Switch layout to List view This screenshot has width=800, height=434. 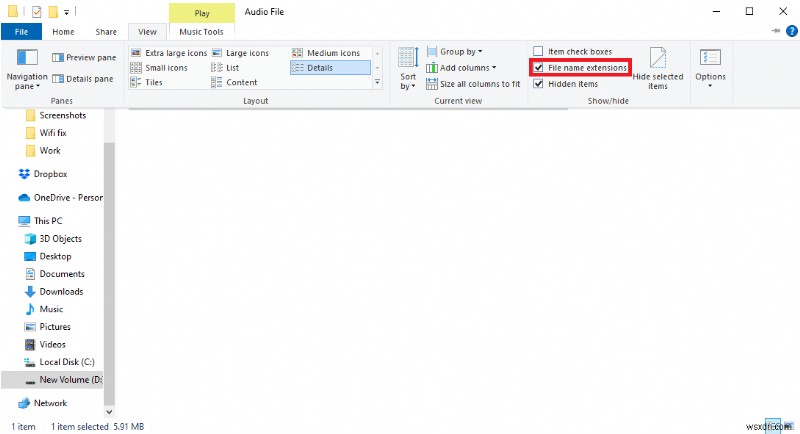tap(225, 68)
